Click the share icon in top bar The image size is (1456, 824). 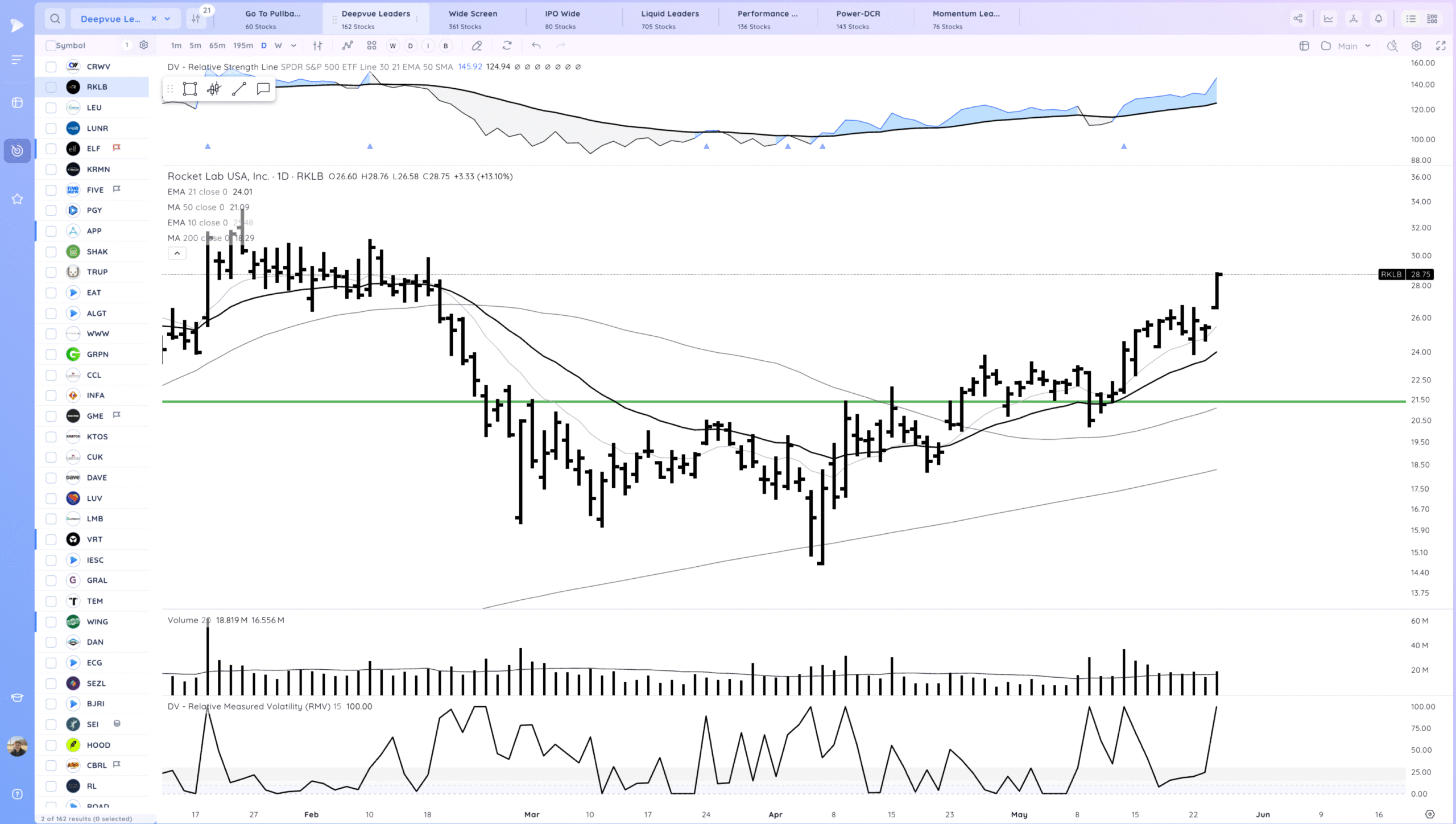tap(1298, 19)
